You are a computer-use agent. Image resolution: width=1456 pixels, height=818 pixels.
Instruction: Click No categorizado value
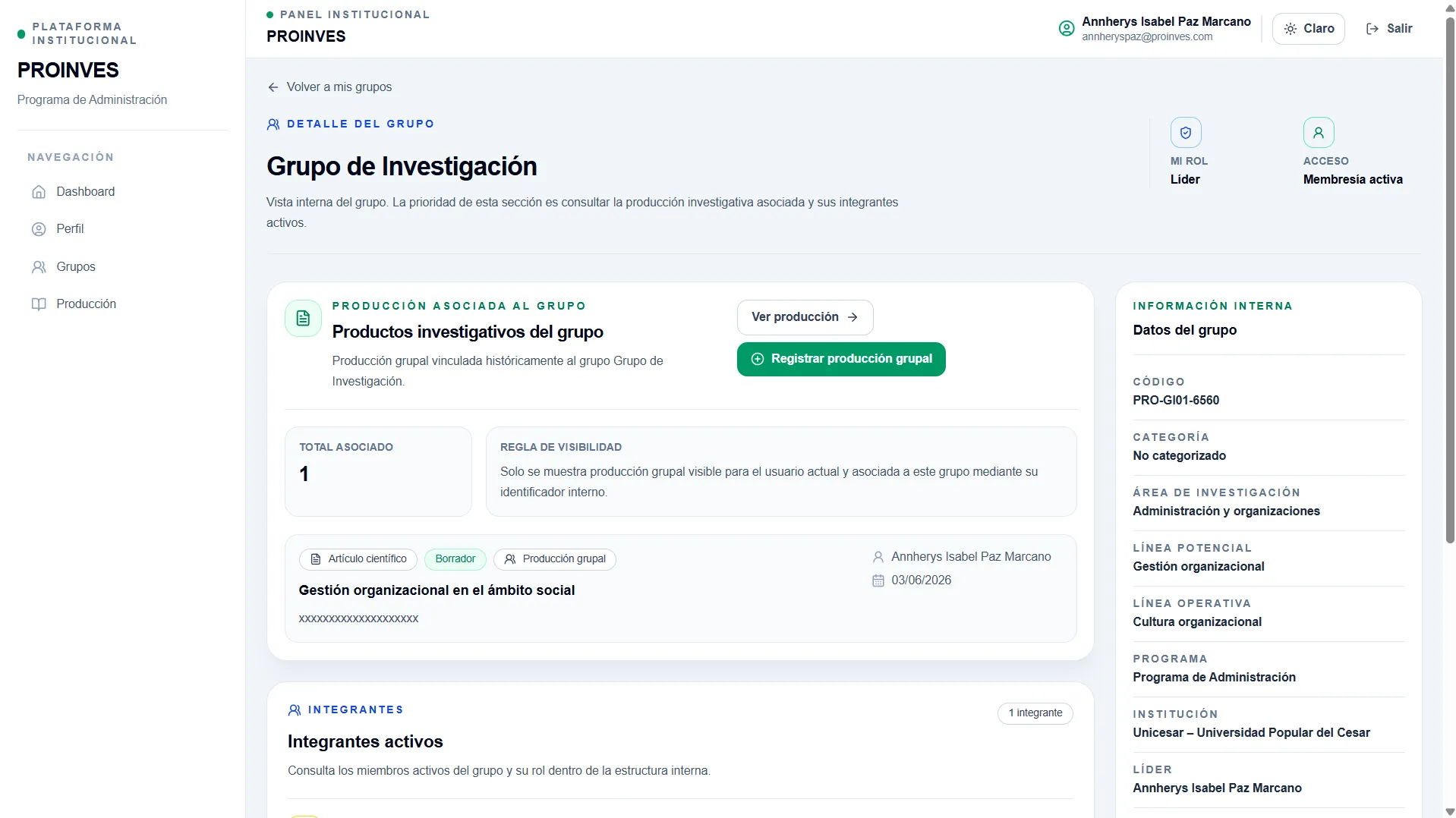click(x=1179, y=456)
